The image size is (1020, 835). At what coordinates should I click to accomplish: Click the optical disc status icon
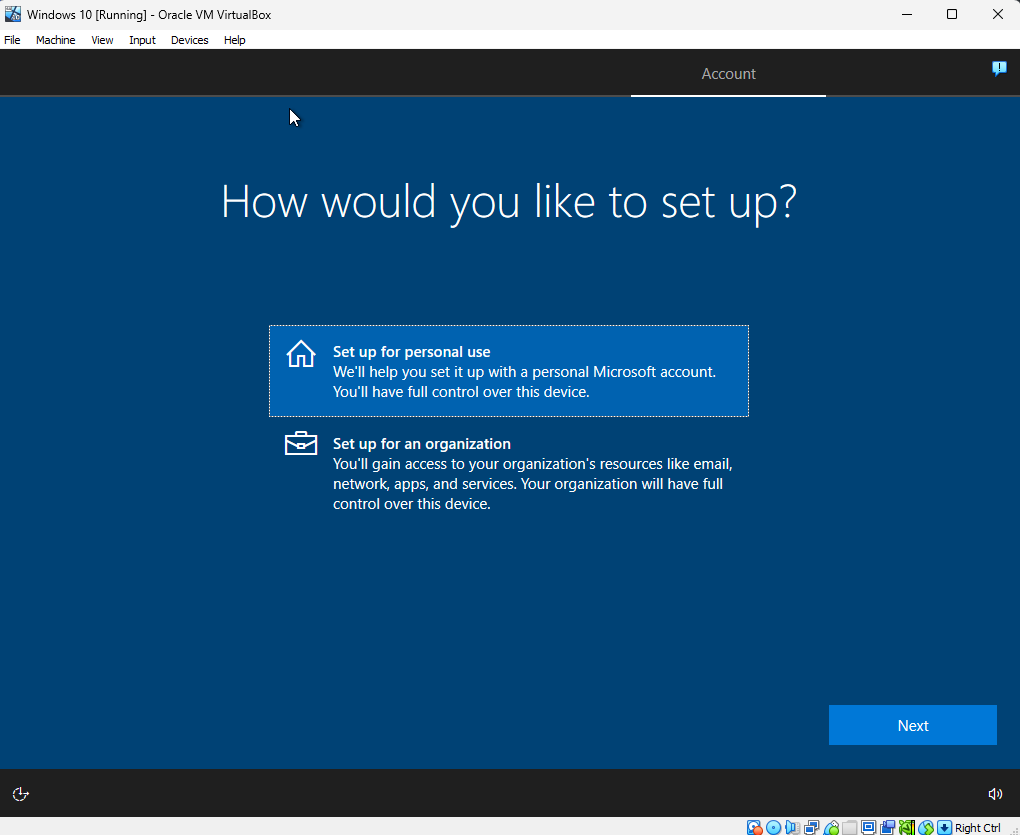coord(773,827)
